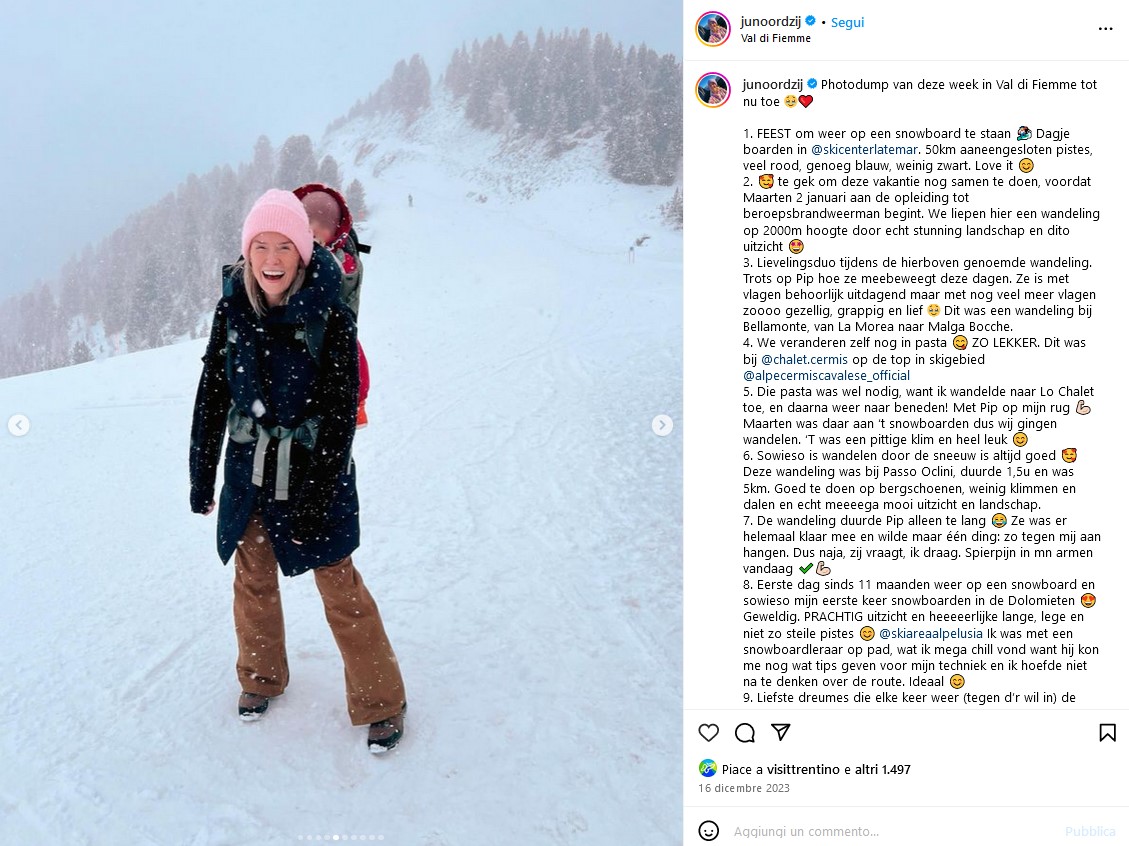Open the Val di Fiemme location link
Viewport: 1129px width, 846px height.
[x=775, y=38]
